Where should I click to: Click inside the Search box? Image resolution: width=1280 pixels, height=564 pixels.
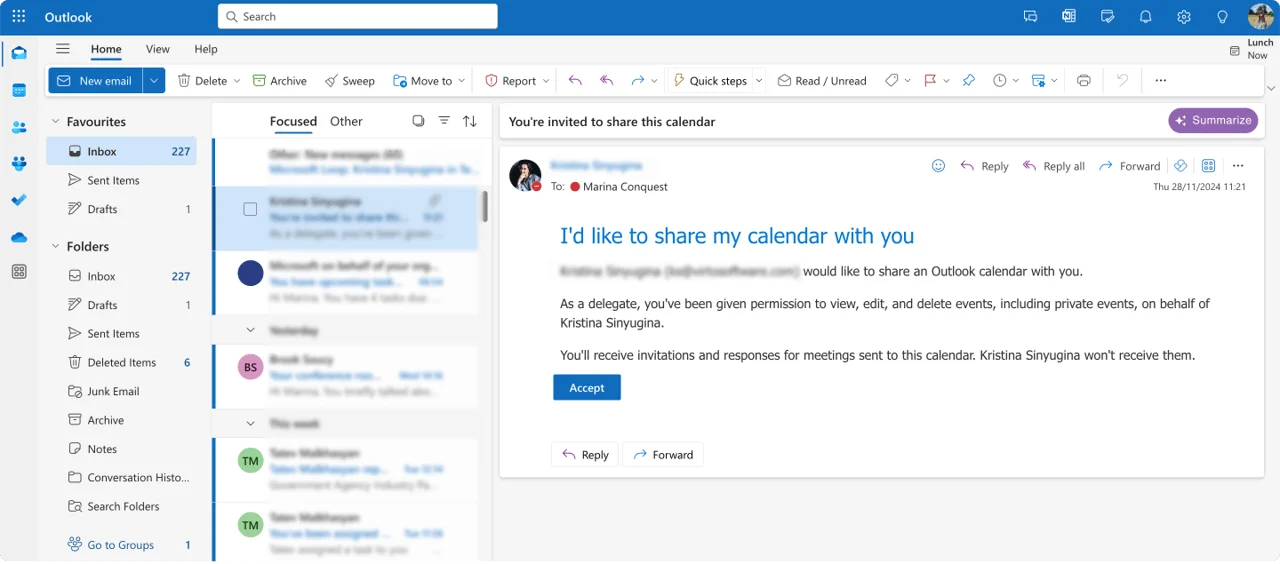(358, 17)
